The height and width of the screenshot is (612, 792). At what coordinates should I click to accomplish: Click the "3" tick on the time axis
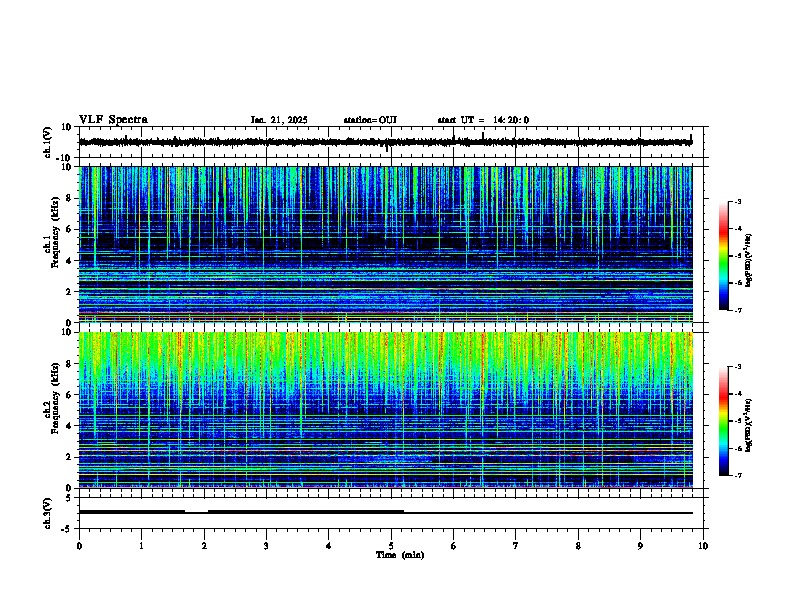266,546
